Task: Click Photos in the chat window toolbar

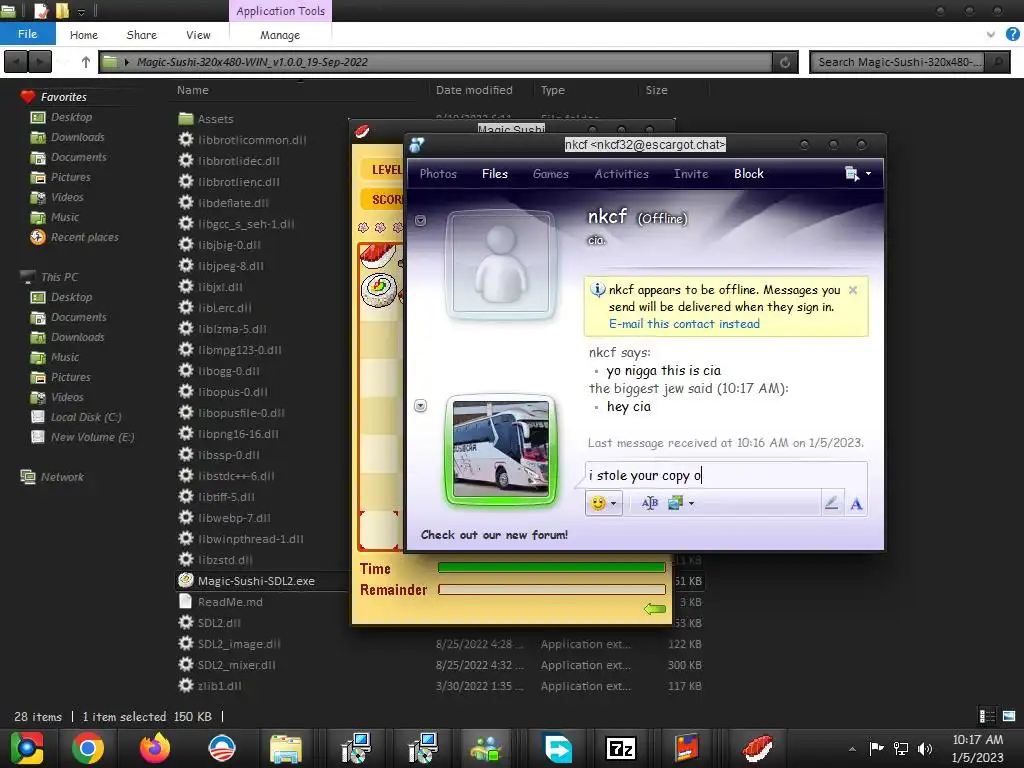Action: point(438,174)
